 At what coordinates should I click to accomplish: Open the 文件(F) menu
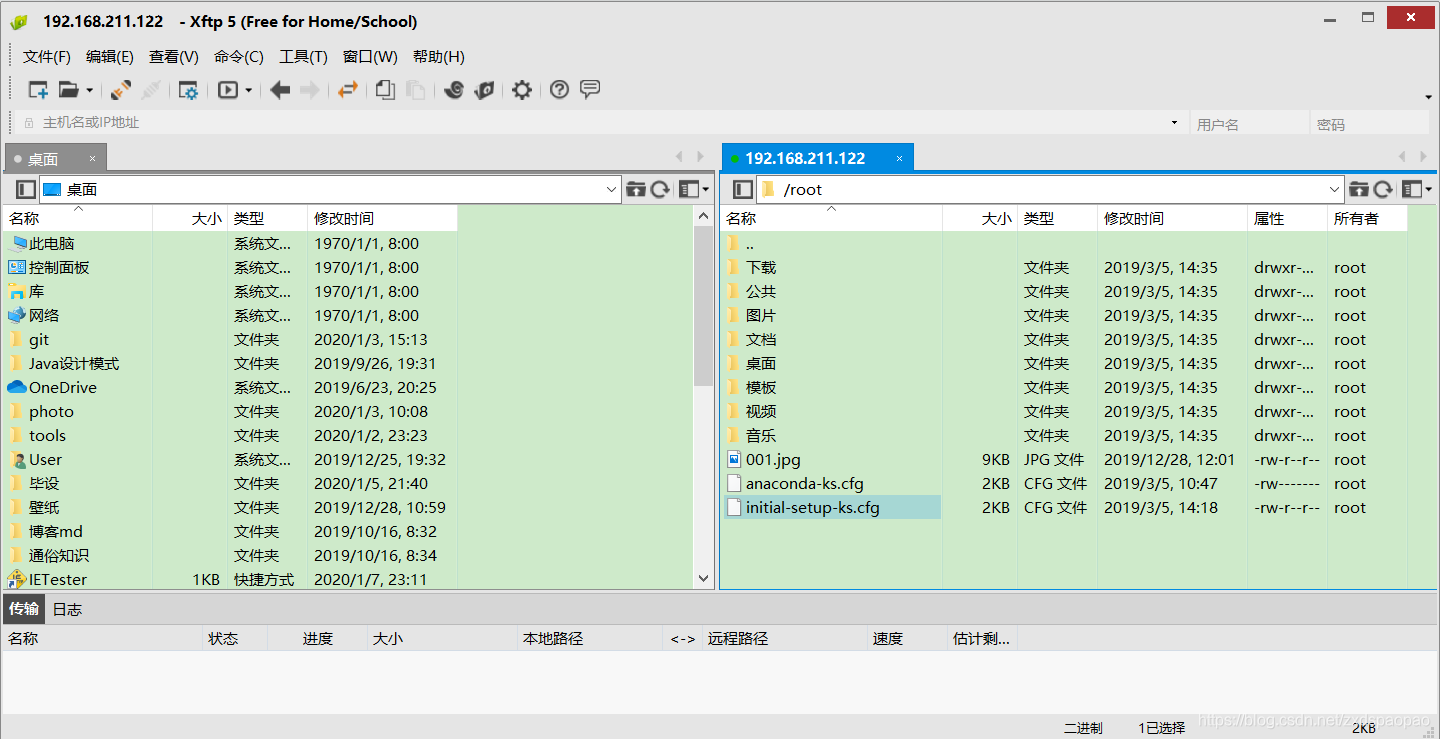click(47, 57)
